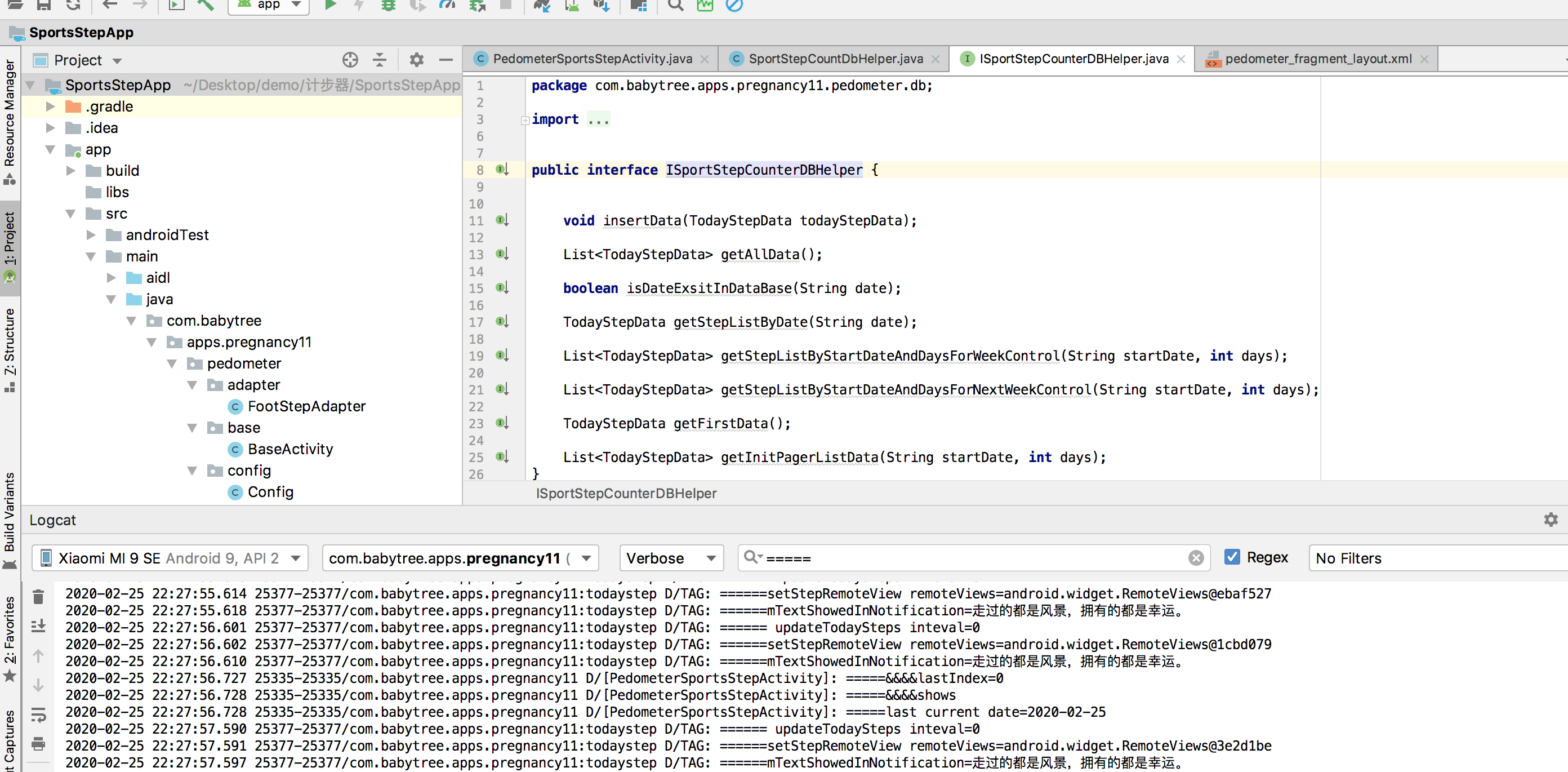Image resolution: width=1568 pixels, height=772 pixels.
Task: Collapse the src folder
Action: click(70, 214)
